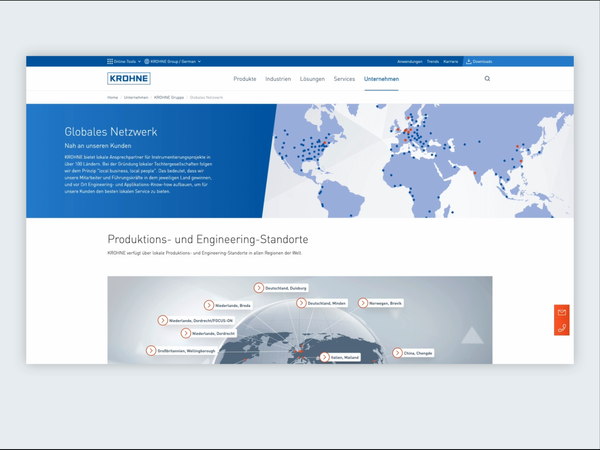Expand the Großbritannien, Wellingborough location
This screenshot has height=450, width=600.
(182, 351)
